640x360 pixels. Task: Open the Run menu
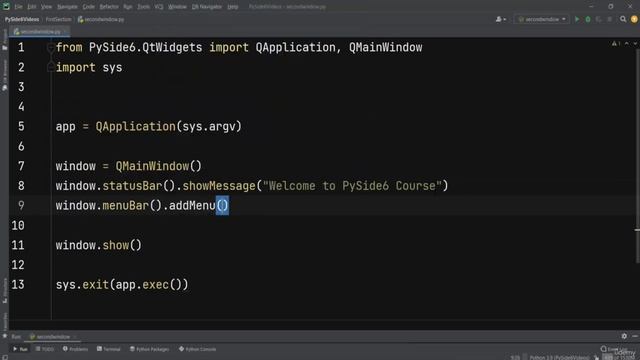tap(128, 7)
